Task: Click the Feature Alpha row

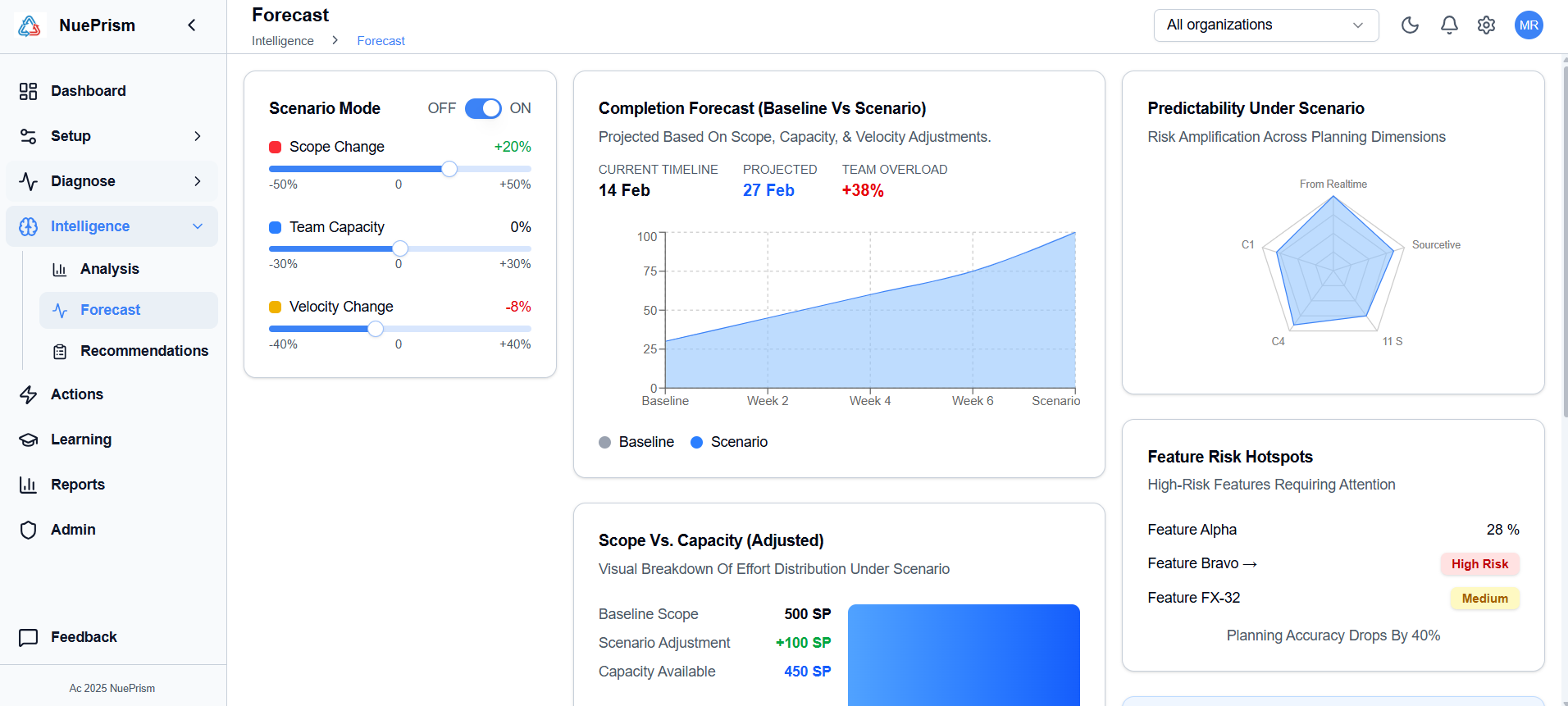Action: 1333,530
